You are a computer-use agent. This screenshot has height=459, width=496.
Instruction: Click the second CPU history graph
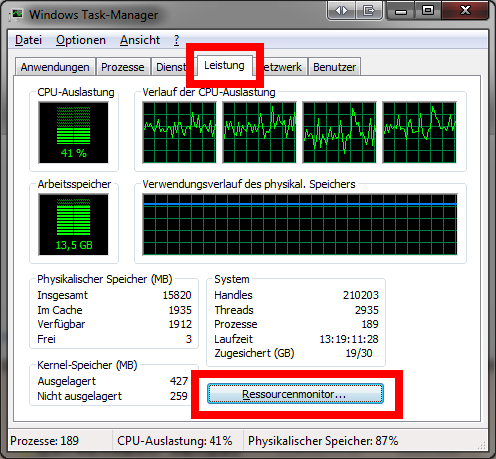tap(259, 133)
